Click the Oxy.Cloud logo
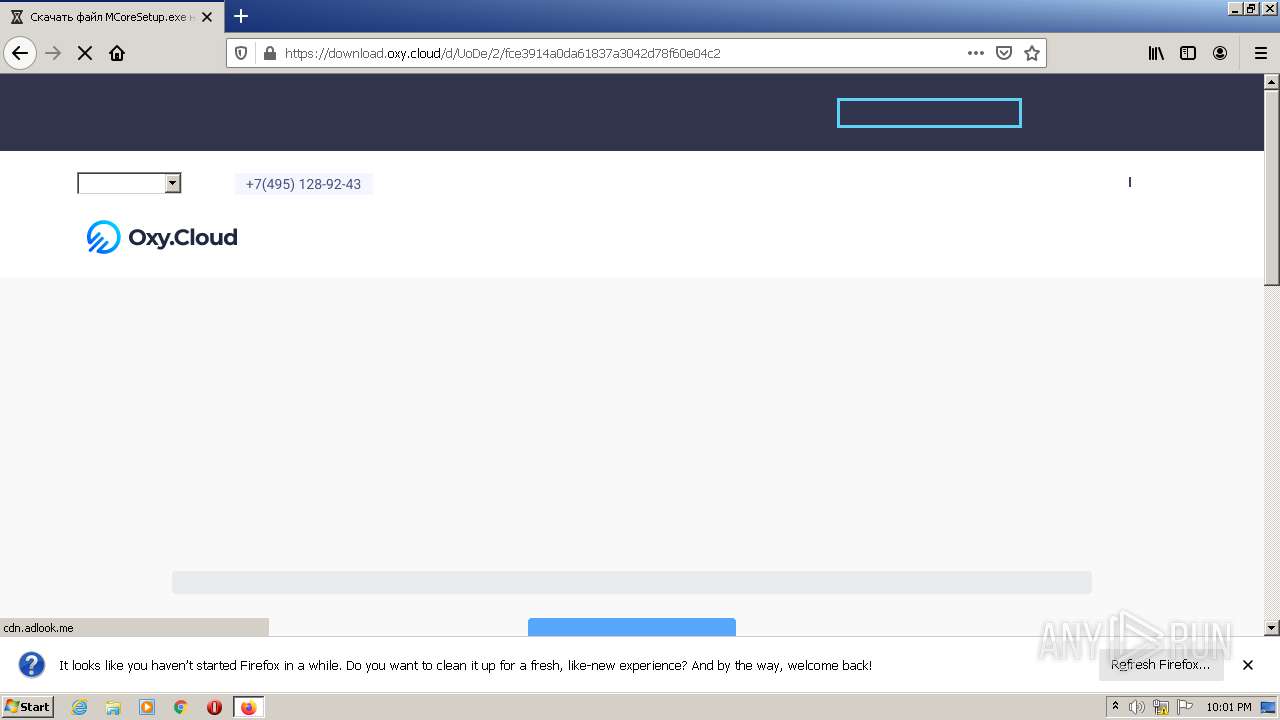Image resolution: width=1280 pixels, height=720 pixels. (162, 237)
